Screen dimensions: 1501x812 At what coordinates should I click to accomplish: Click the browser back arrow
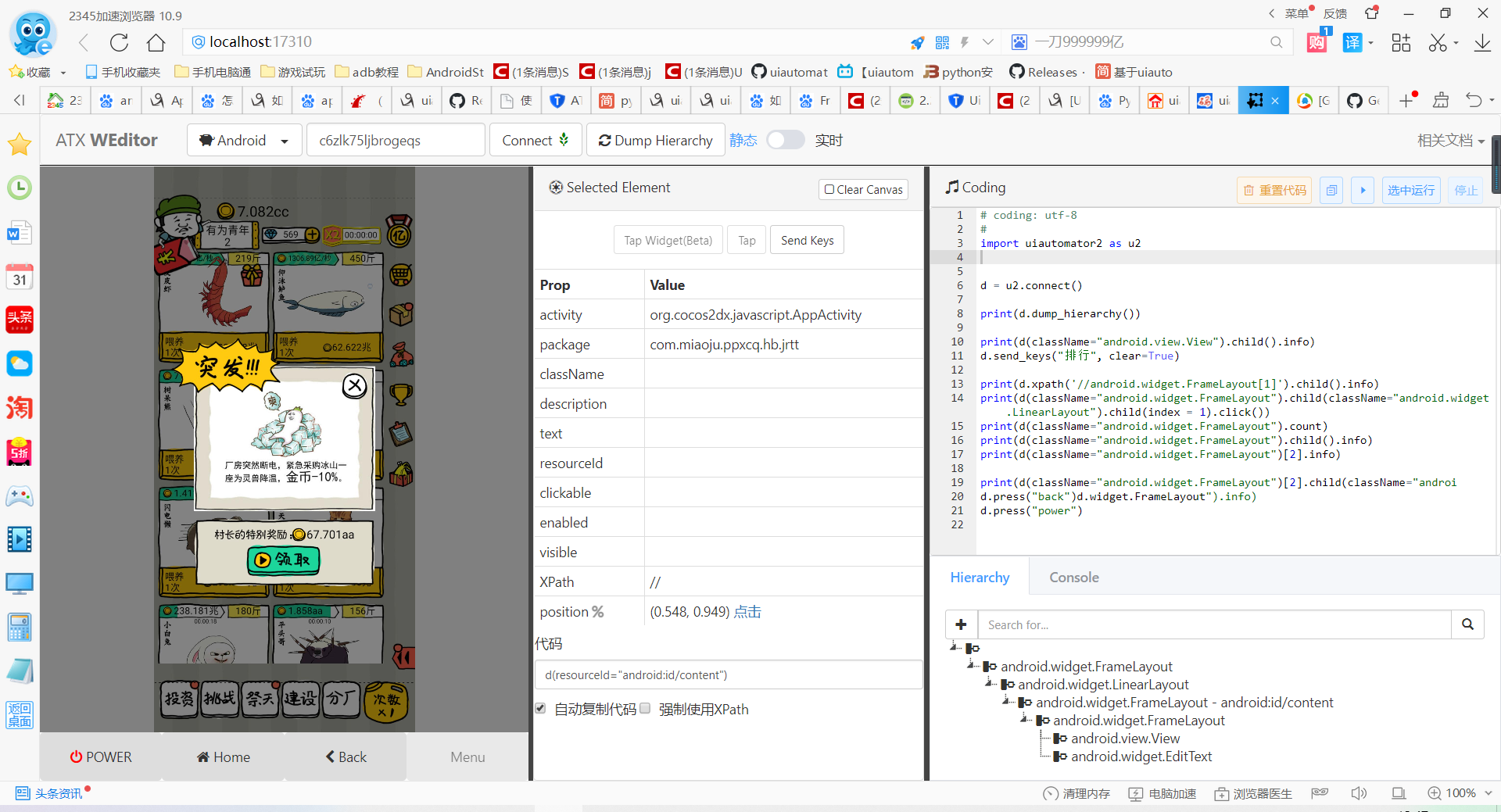click(x=84, y=42)
